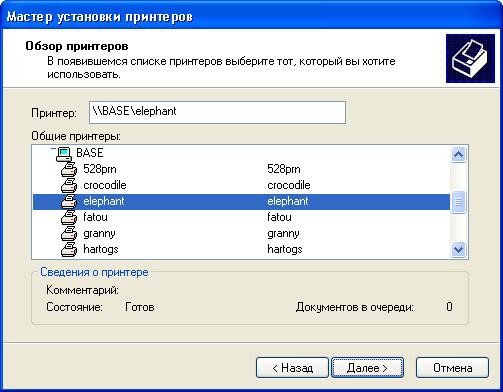Click the Документов в очереди label
Image resolution: width=503 pixels, height=392 pixels.
(355, 307)
